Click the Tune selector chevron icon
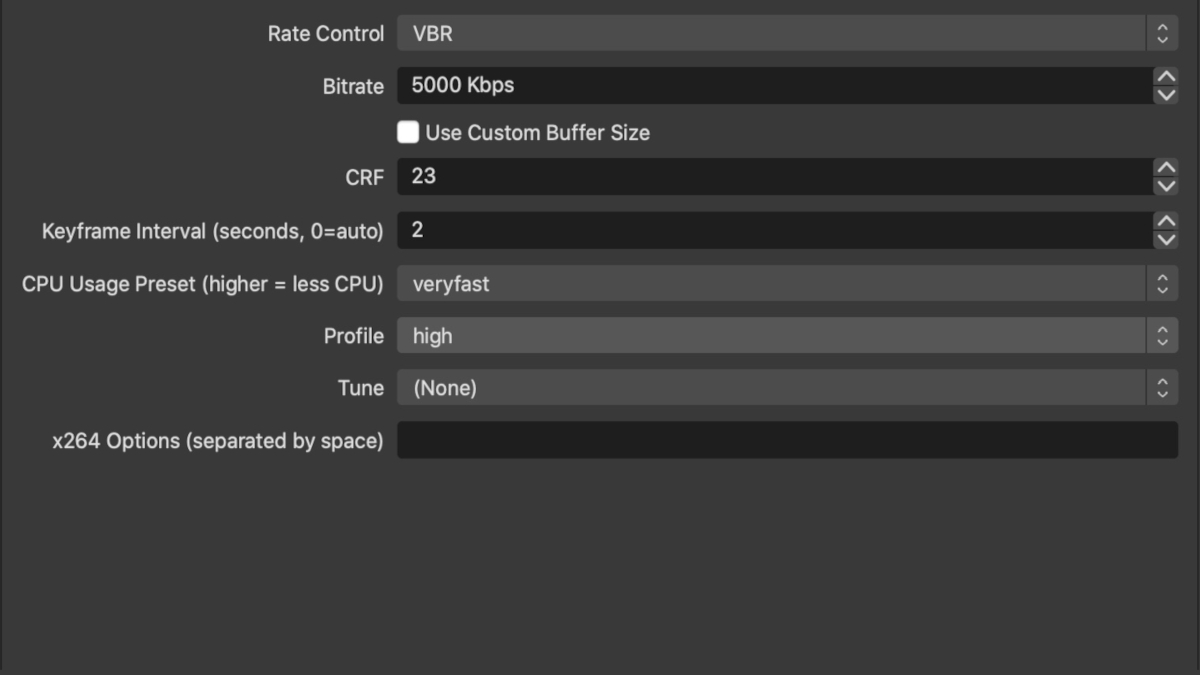This screenshot has height=675, width=1200. pyautogui.click(x=1165, y=387)
